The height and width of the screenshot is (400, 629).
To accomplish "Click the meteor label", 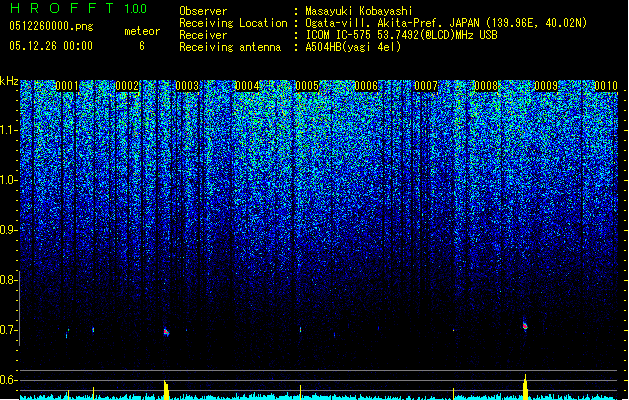I will coord(142,31).
